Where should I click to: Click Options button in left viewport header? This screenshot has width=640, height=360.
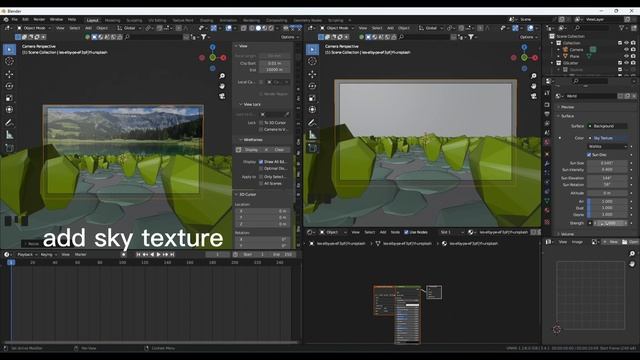point(289,37)
